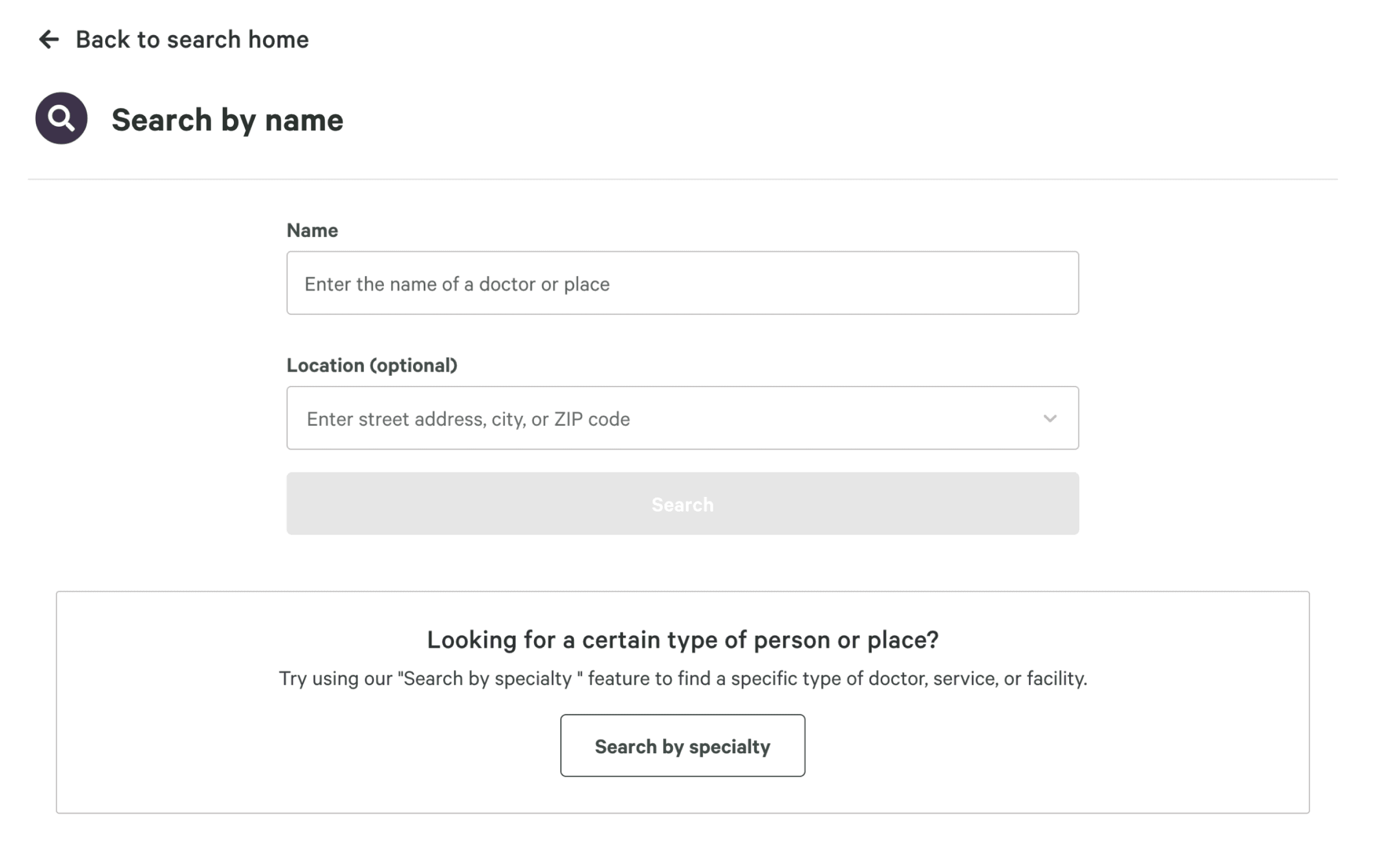Click the "Search by name" heading
This screenshot has height=860, width=1400.
point(227,120)
